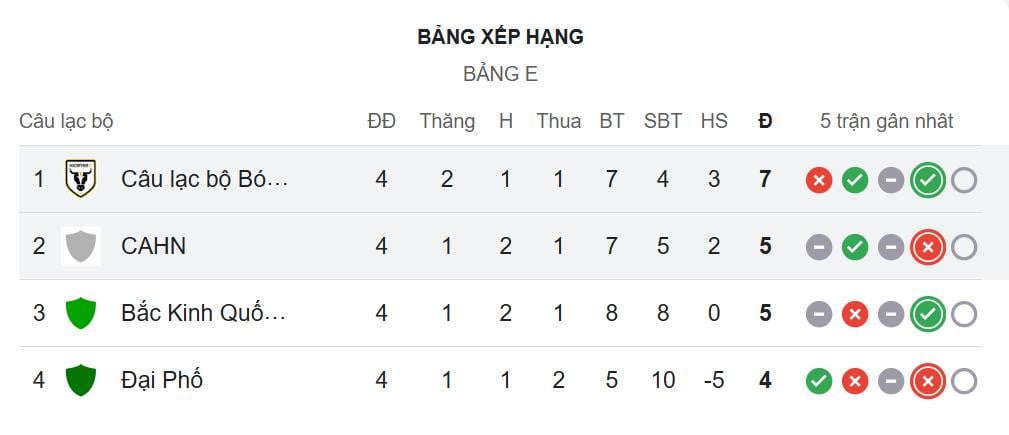The width and height of the screenshot is (1009, 435).
Task: Click the red loss icon first in row 1
Action: [x=819, y=180]
